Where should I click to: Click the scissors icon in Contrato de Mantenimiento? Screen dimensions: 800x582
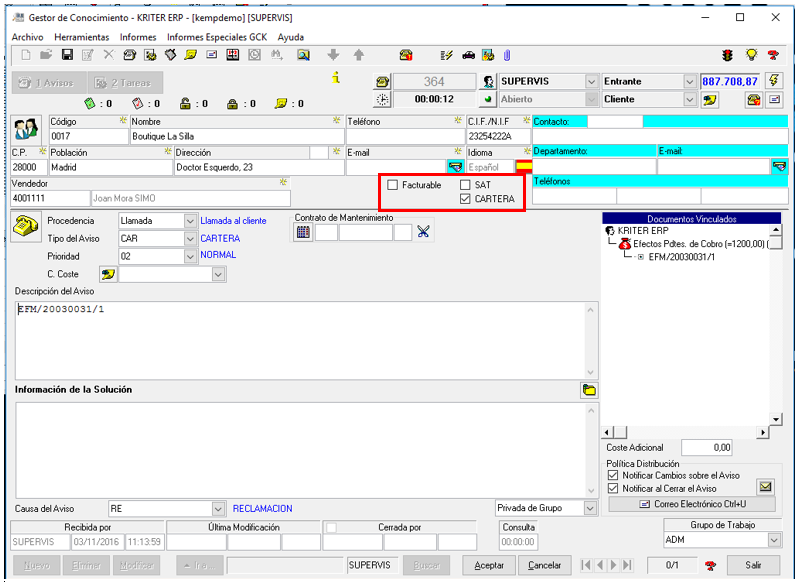(x=423, y=232)
